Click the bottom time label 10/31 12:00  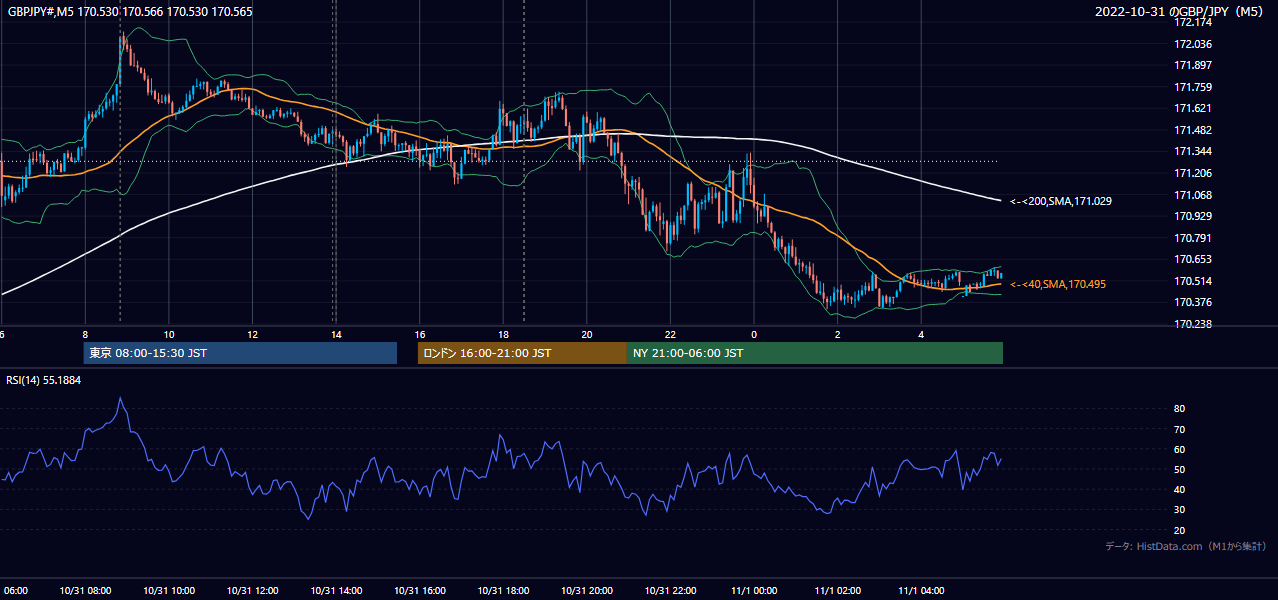pos(252,590)
